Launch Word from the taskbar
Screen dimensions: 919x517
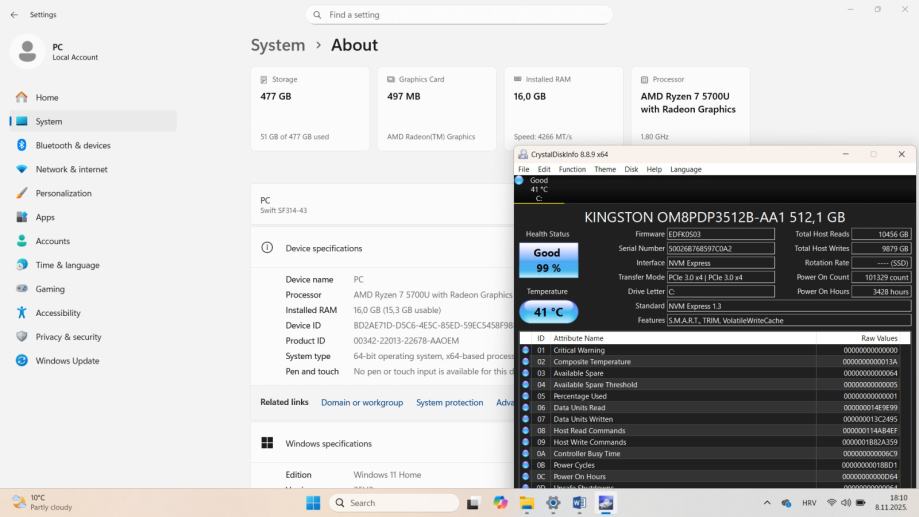coord(579,503)
